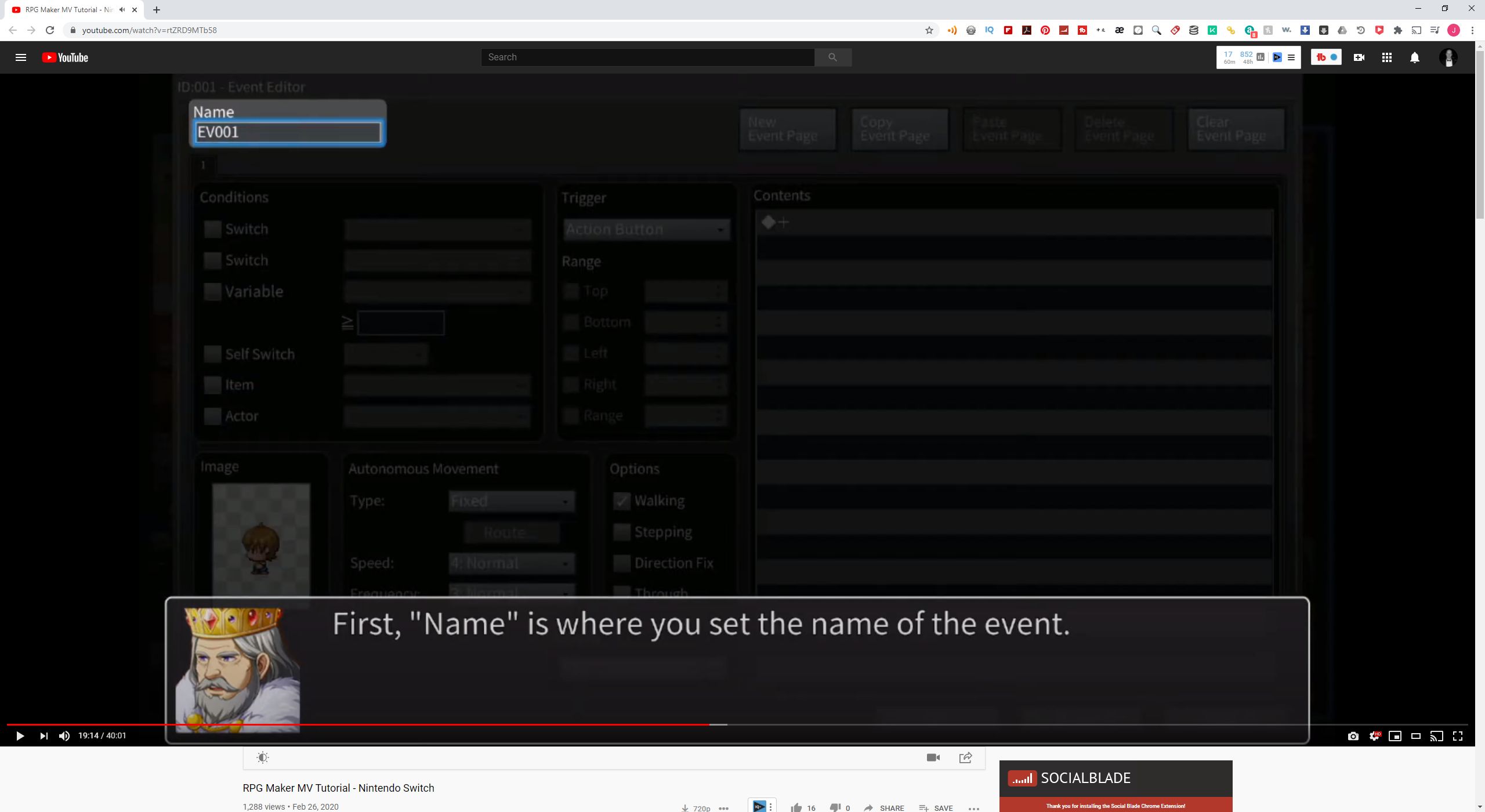Open vidIQ bar chart stats icon
The height and width of the screenshot is (812, 1485).
pyautogui.click(x=1261, y=57)
